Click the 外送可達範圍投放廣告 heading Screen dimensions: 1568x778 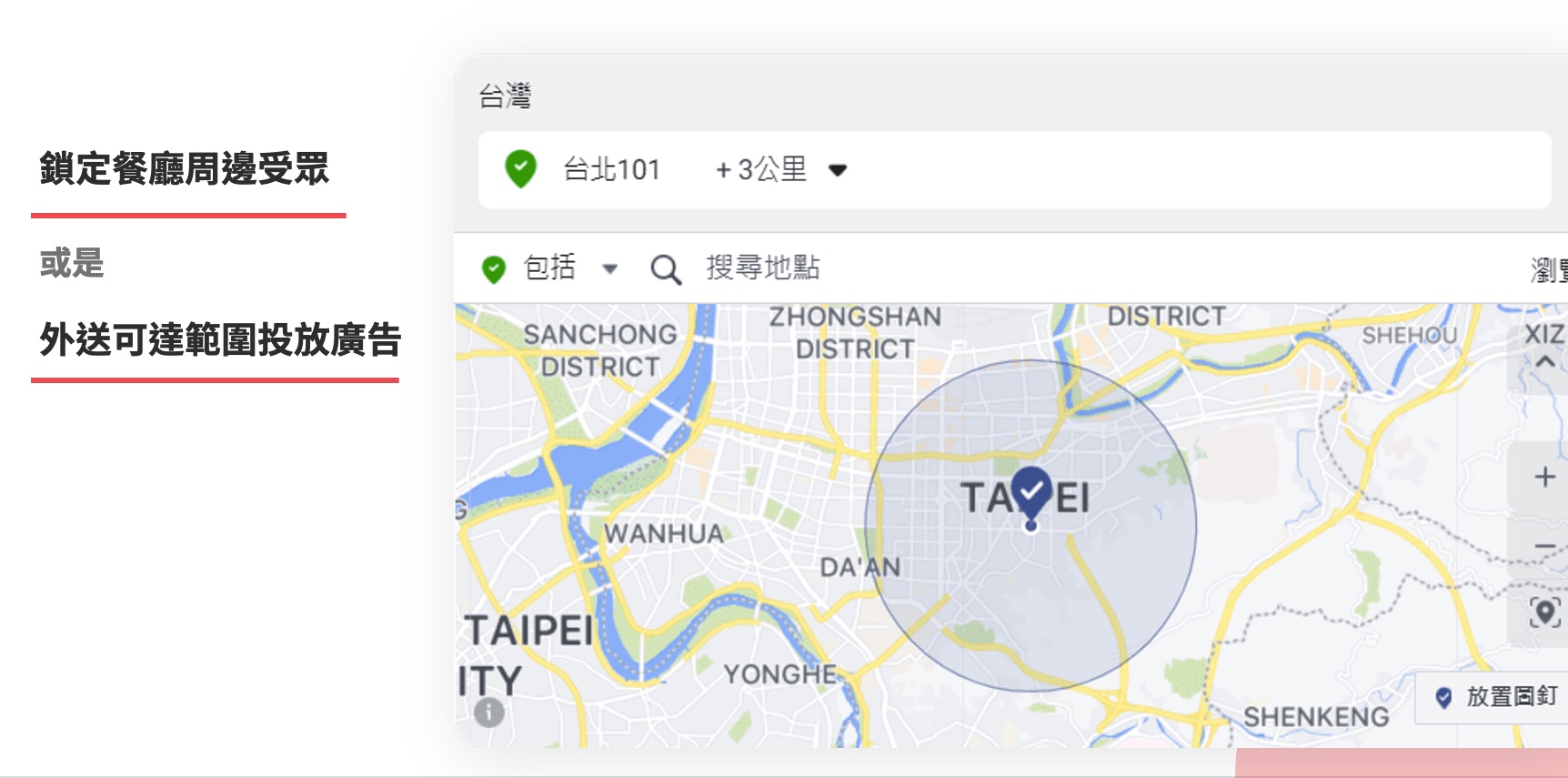pyautogui.click(x=220, y=339)
